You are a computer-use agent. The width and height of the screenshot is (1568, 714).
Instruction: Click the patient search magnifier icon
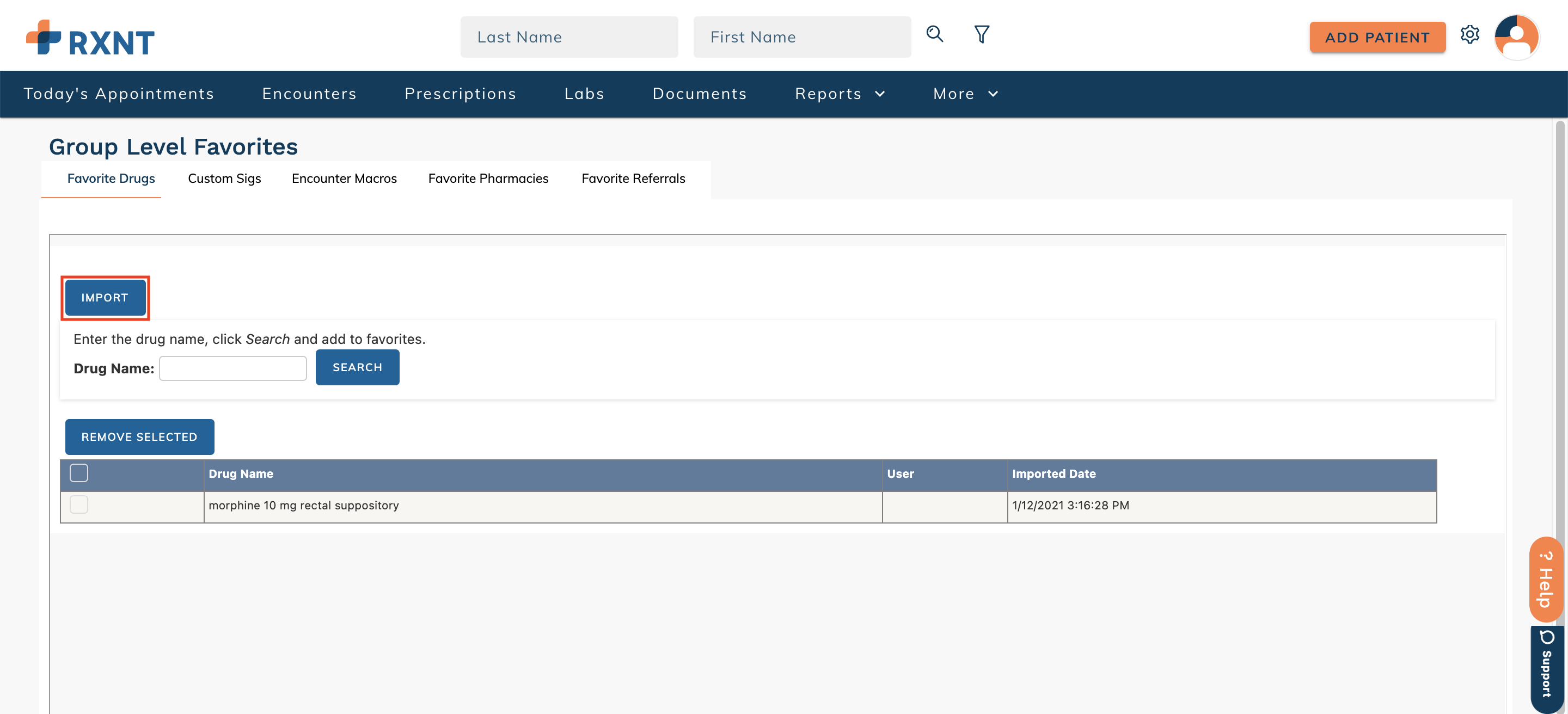[x=934, y=34]
